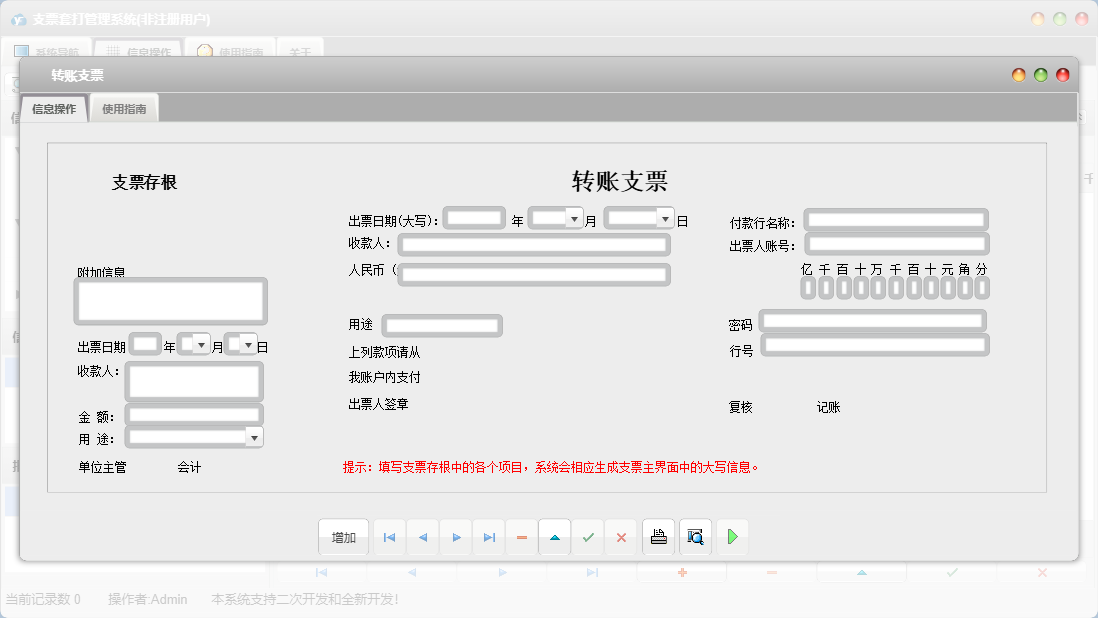Click the 付款行名称 input field

tap(896, 218)
